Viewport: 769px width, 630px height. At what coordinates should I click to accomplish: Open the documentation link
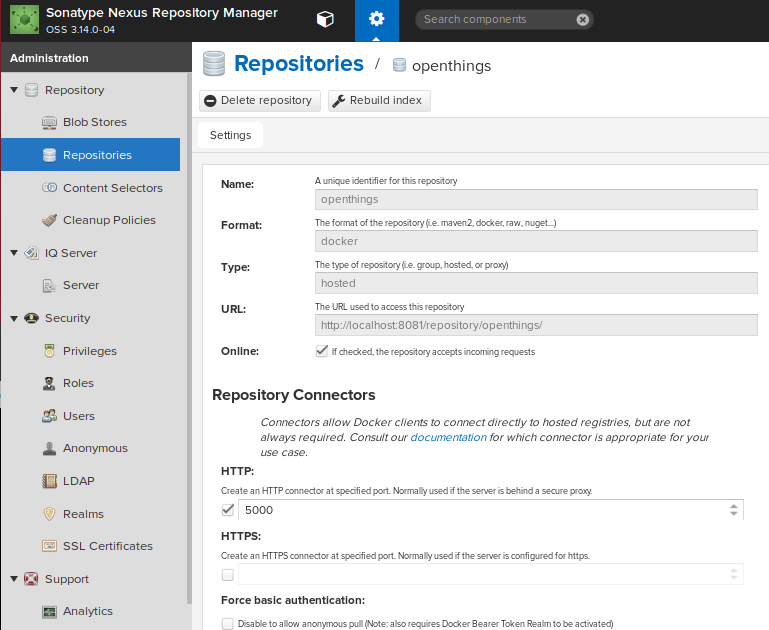[448, 437]
